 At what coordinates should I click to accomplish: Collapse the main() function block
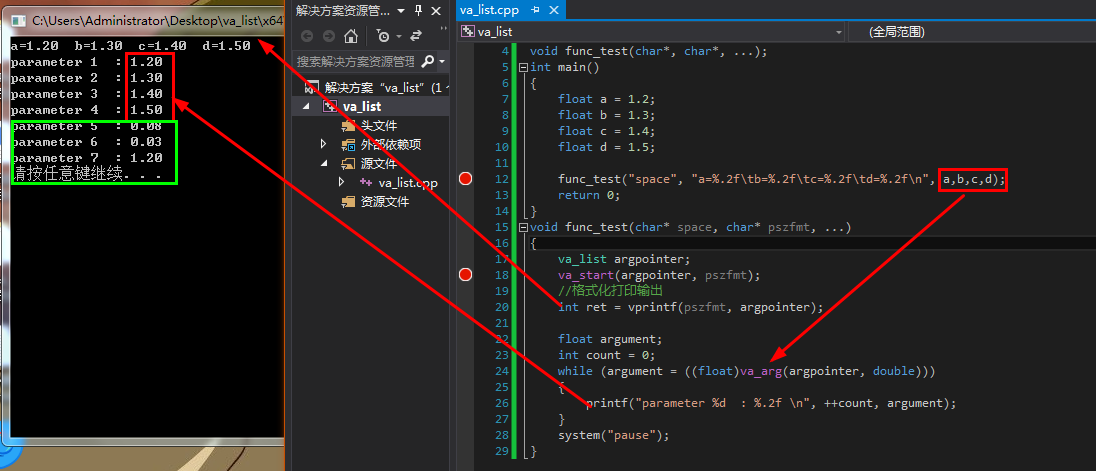pyautogui.click(x=523, y=68)
